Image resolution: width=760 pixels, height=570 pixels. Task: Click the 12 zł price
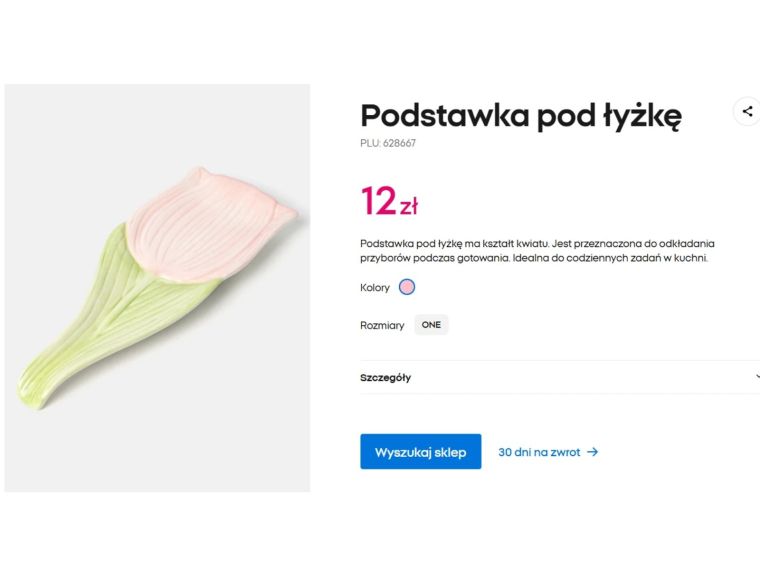coord(389,202)
